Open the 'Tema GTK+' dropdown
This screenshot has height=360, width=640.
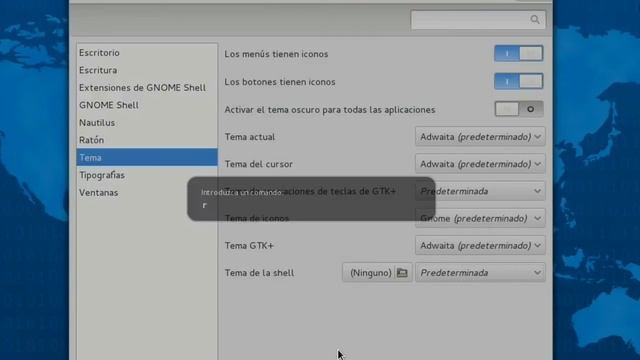(x=480, y=245)
